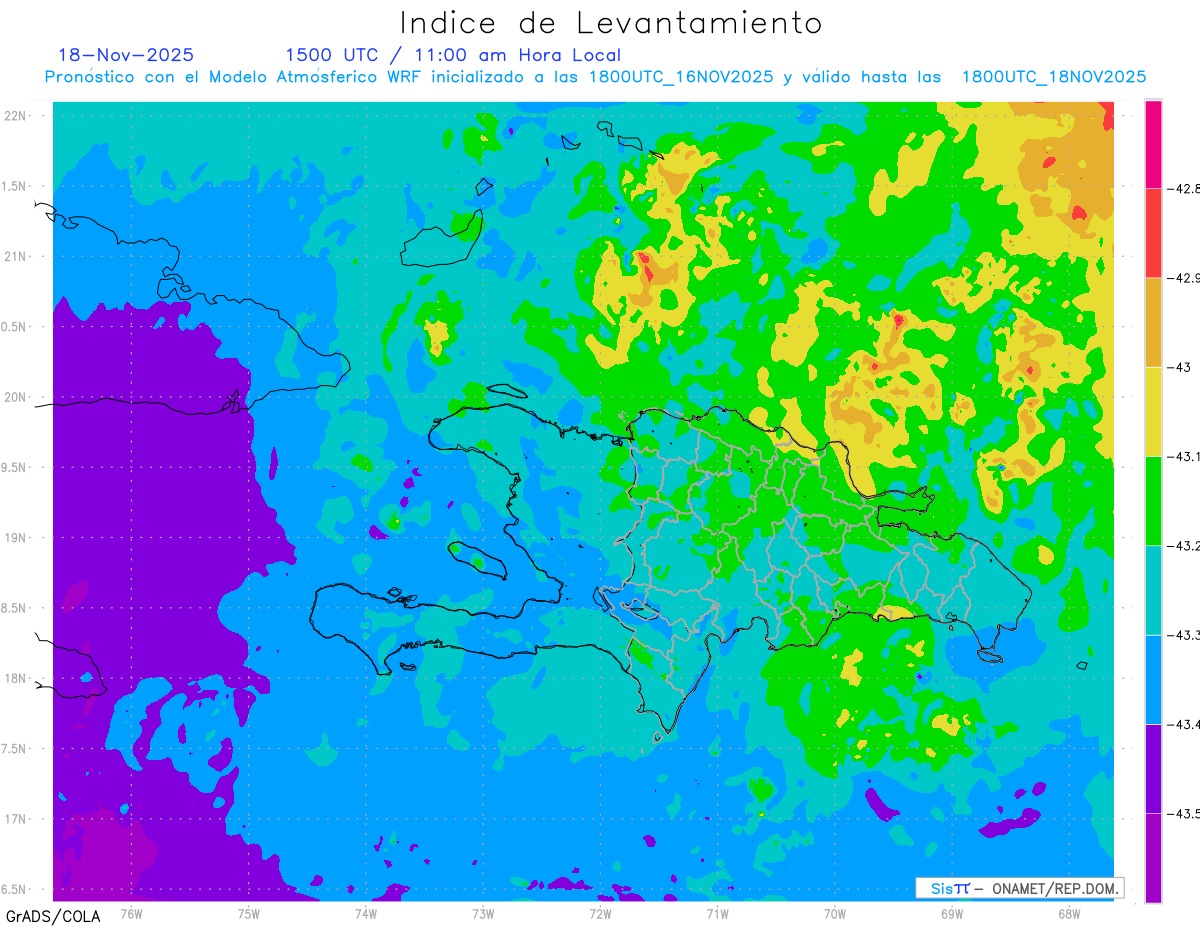Click the -43.5 legend value

point(1185,814)
